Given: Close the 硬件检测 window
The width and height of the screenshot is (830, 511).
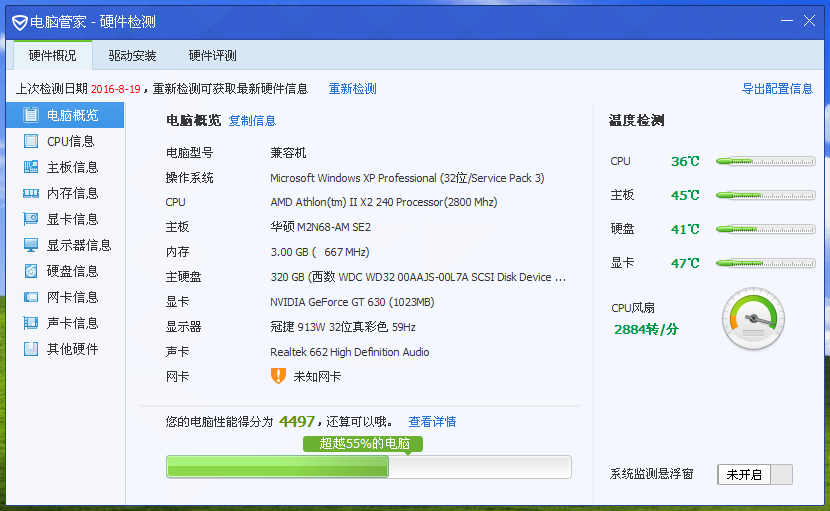Looking at the screenshot, I should coord(809,21).
